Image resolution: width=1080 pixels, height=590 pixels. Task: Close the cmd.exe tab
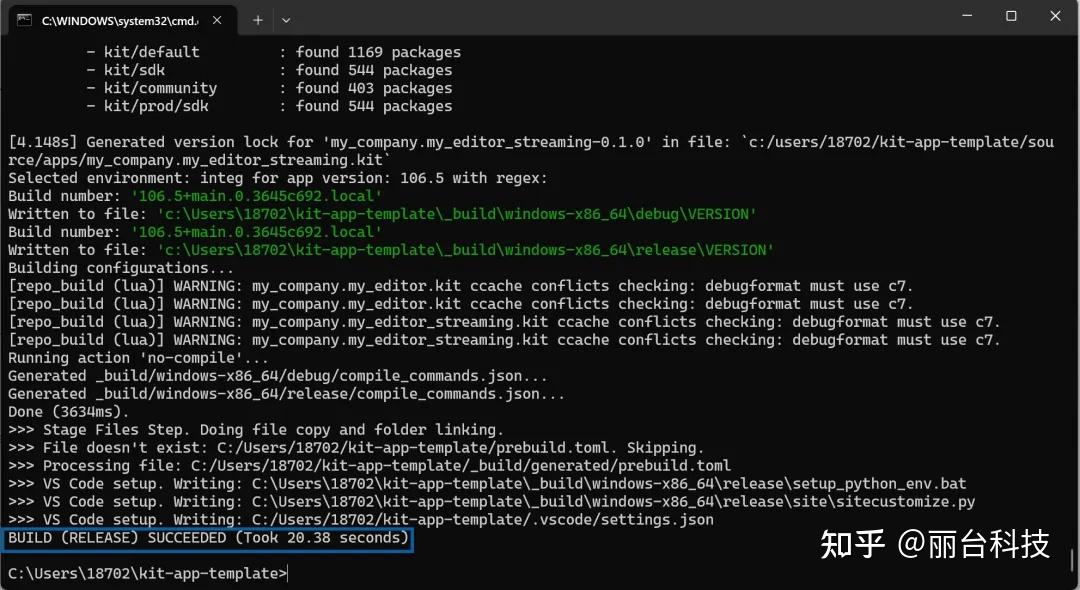tap(217, 19)
